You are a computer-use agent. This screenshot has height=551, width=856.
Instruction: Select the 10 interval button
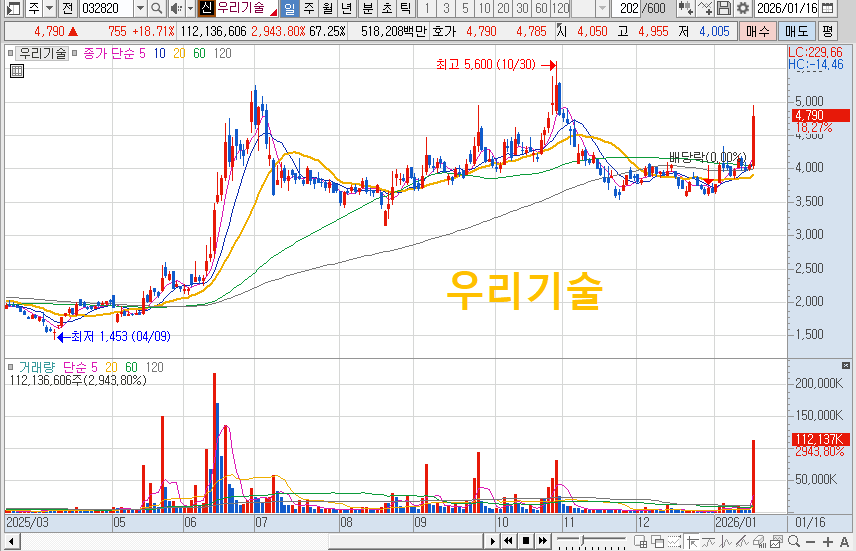click(484, 8)
